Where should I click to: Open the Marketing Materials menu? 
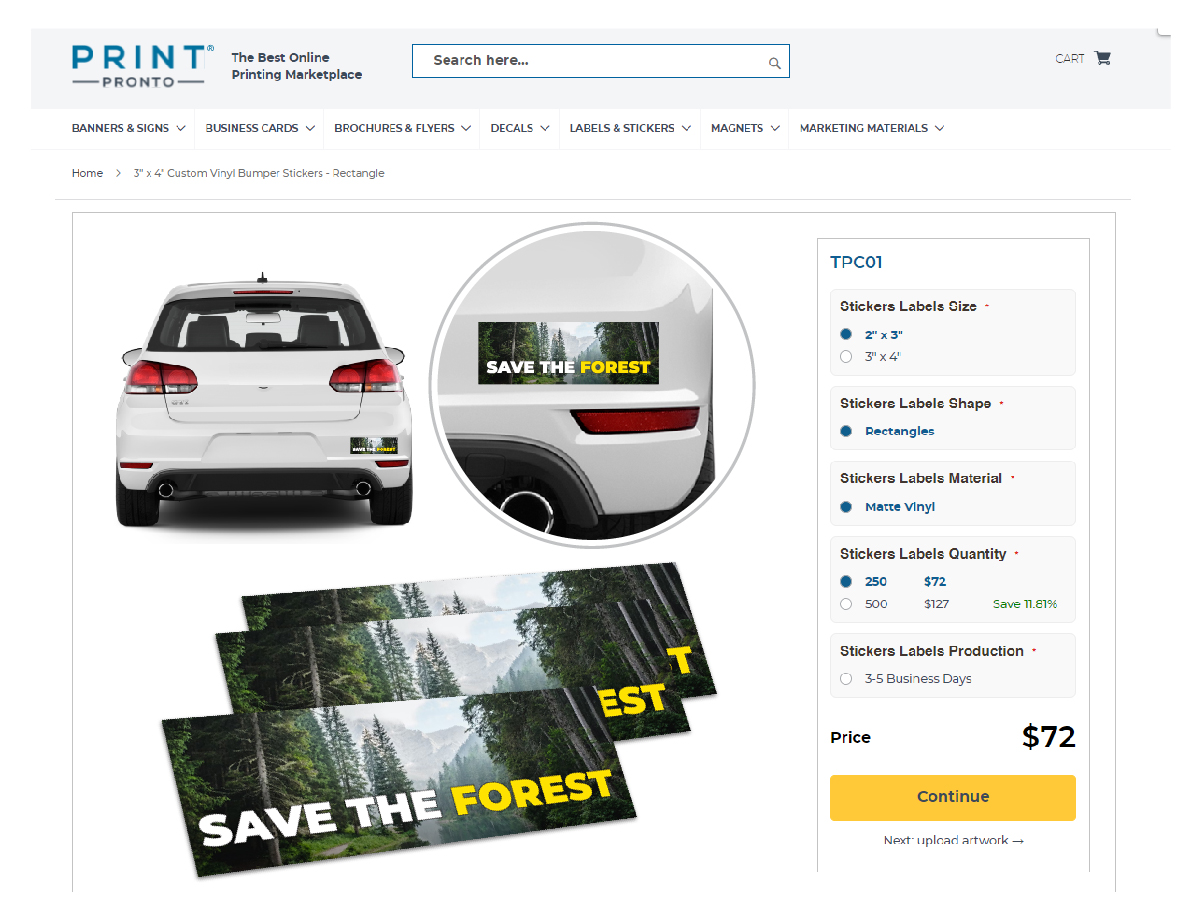point(872,128)
